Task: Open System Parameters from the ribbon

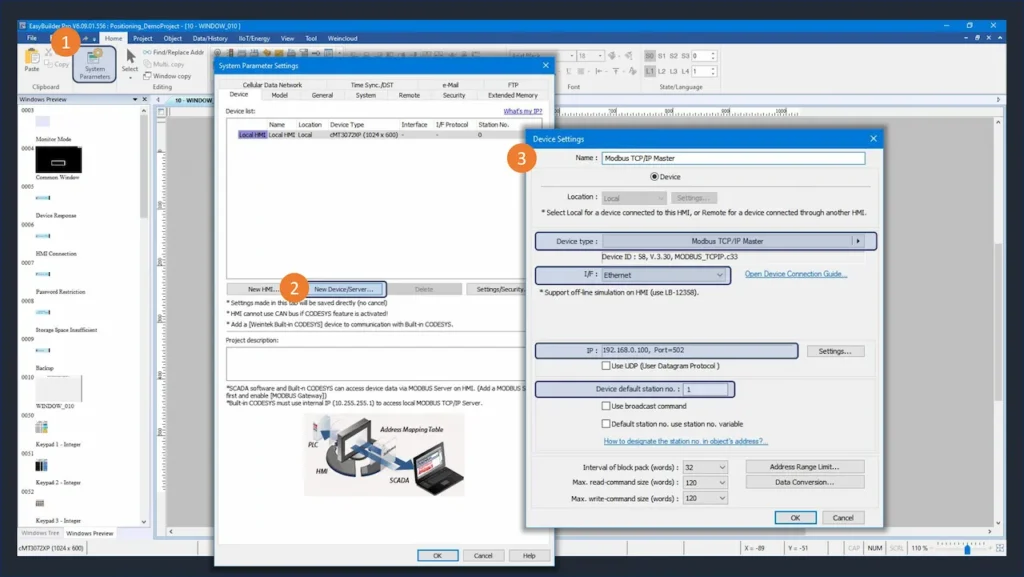Action: pos(94,64)
